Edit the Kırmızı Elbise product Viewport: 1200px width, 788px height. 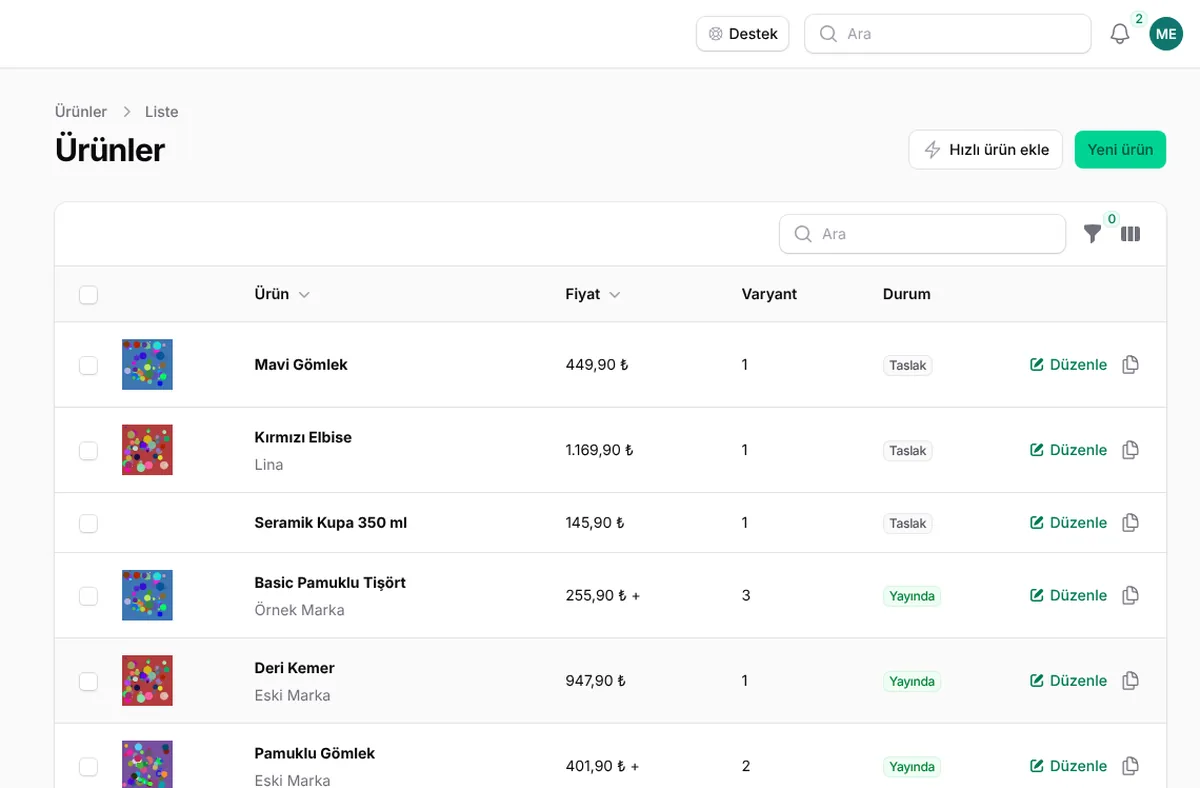tap(1068, 450)
